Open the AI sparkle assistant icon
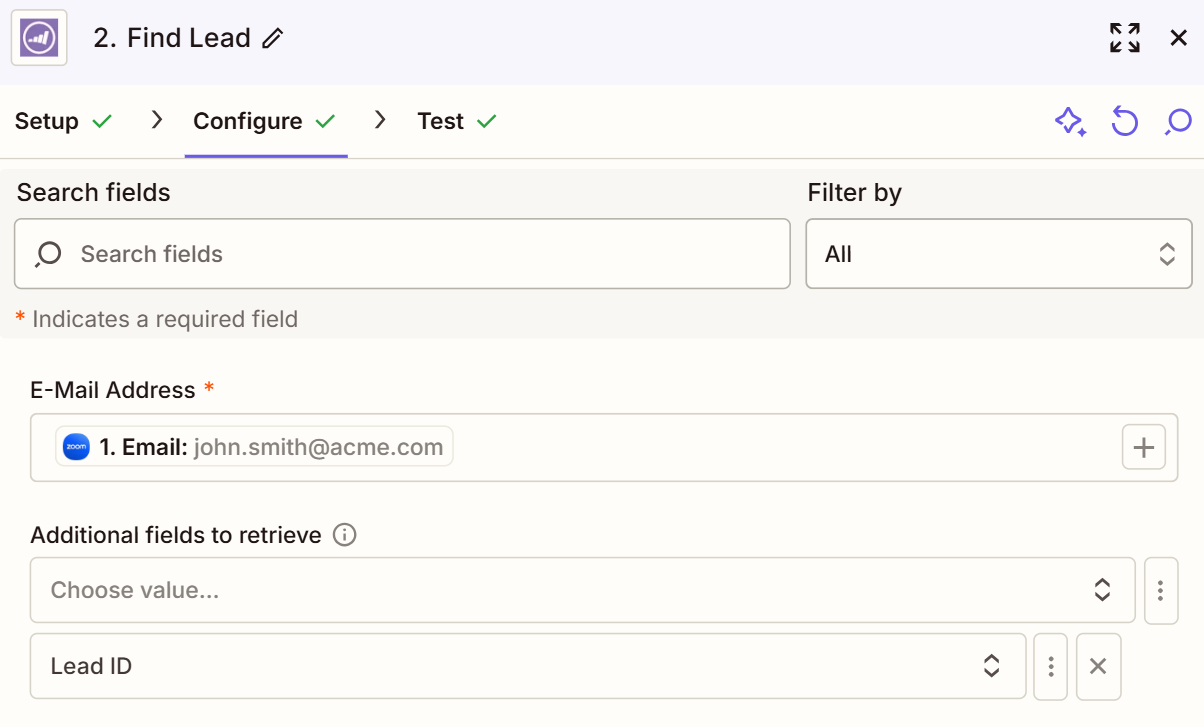The height and width of the screenshot is (727, 1204). tap(1070, 122)
